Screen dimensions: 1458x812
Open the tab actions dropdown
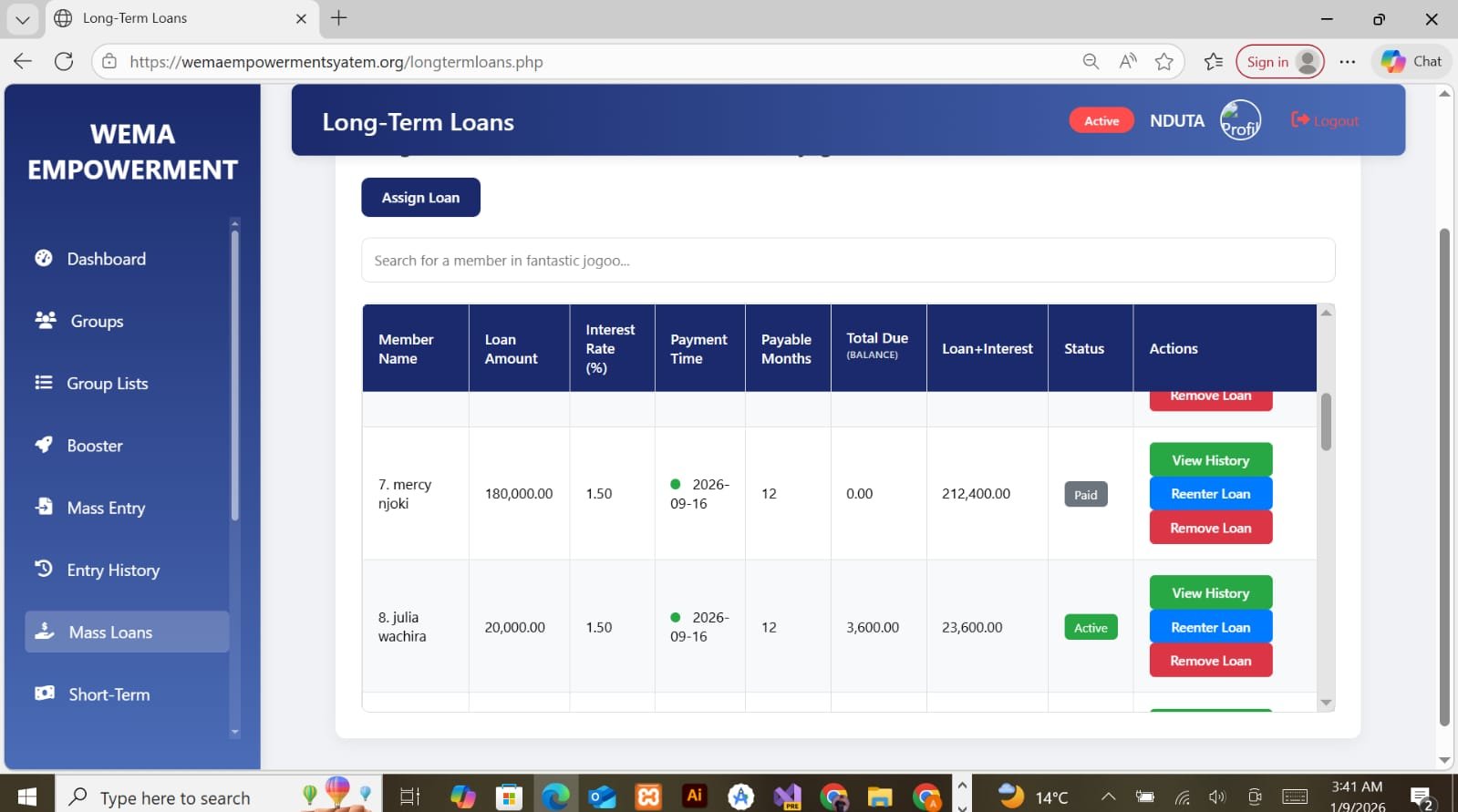tap(23, 18)
